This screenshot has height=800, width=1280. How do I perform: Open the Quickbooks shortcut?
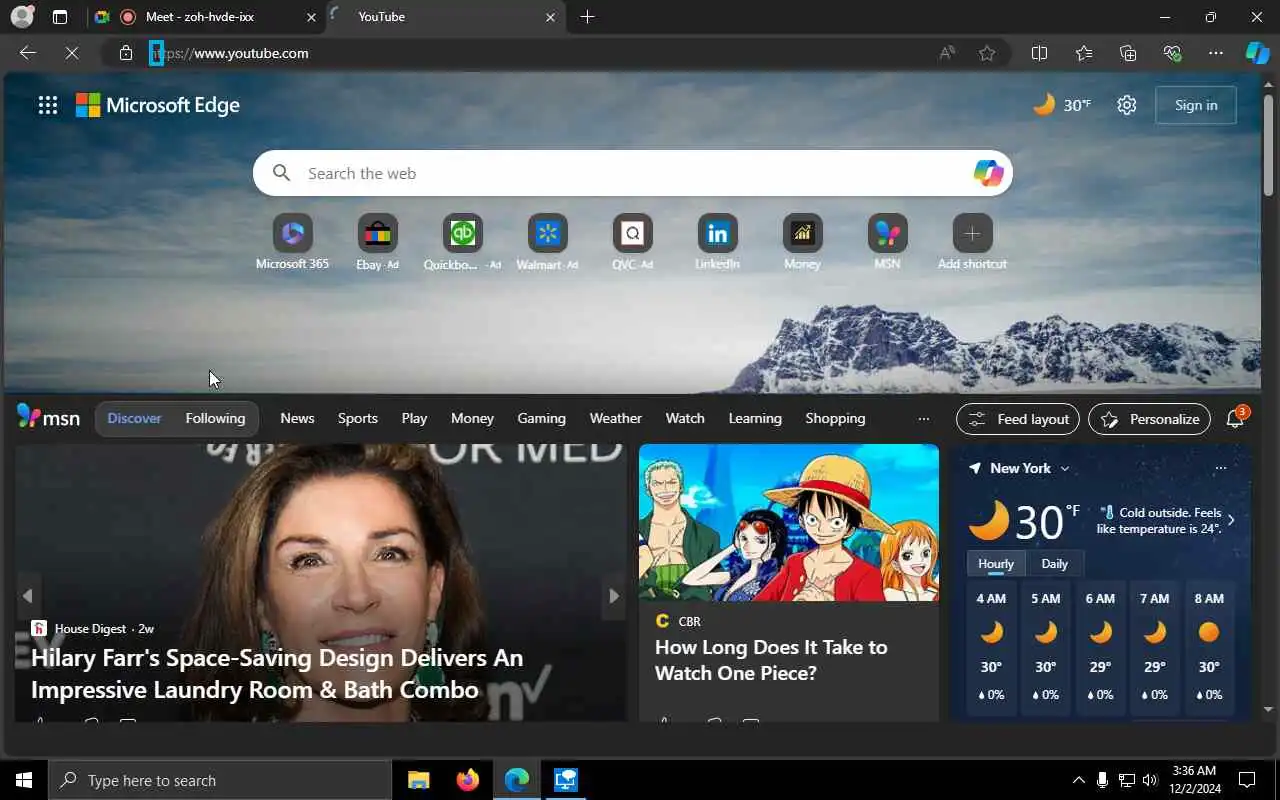462,242
